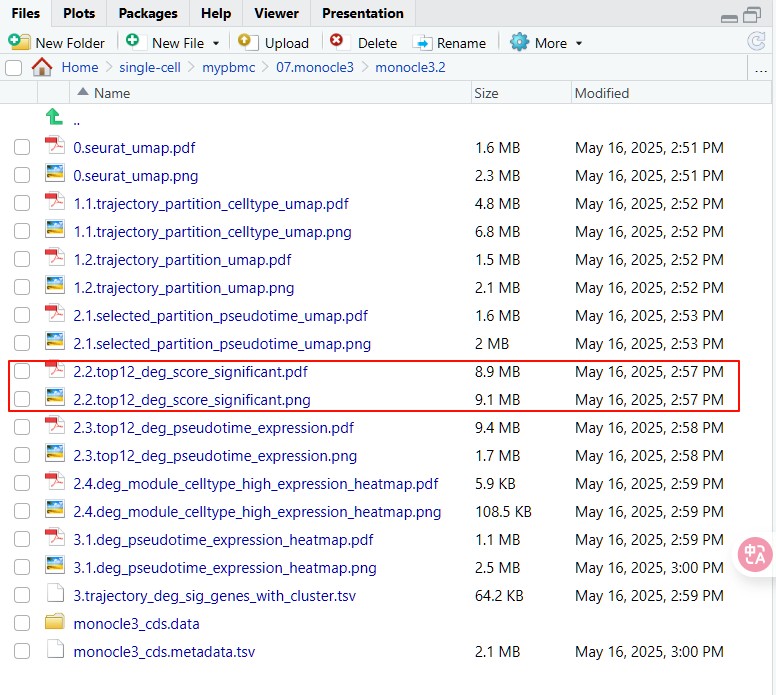Check the box for 0.seurat_umap.pdf
The width and height of the screenshot is (776, 695).
tap(22, 147)
